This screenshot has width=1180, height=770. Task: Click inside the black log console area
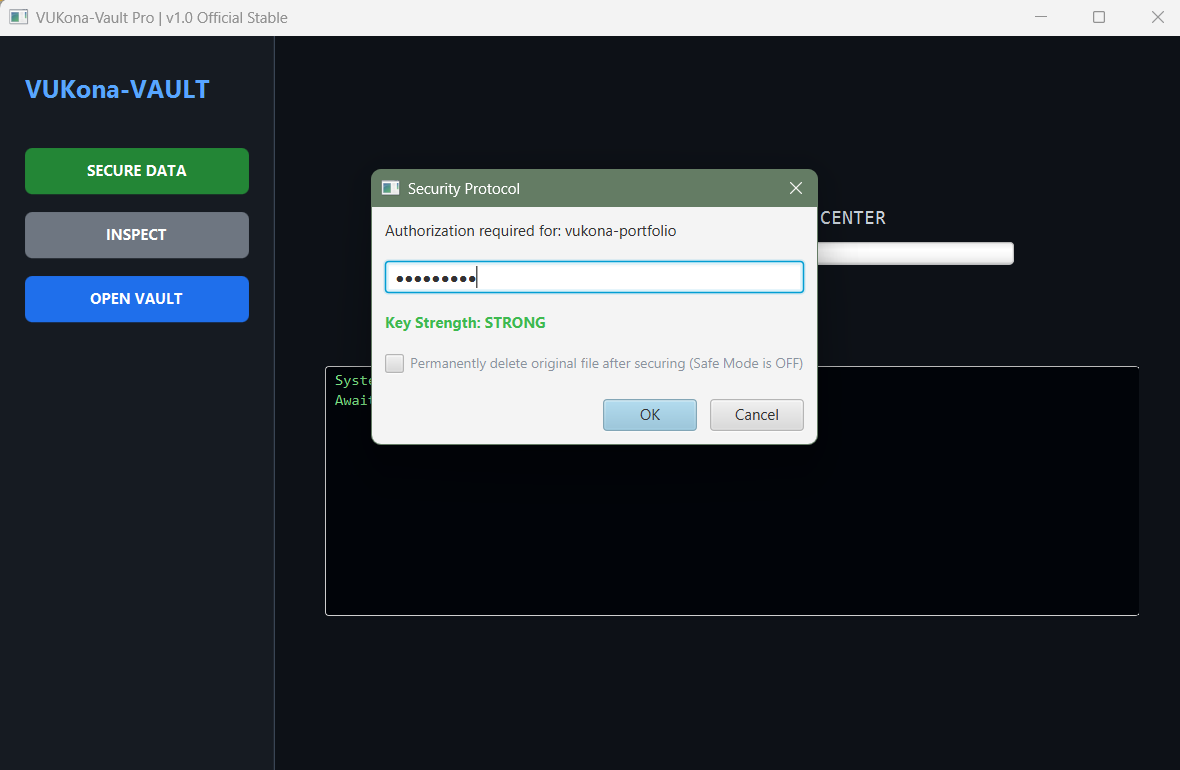click(730, 530)
